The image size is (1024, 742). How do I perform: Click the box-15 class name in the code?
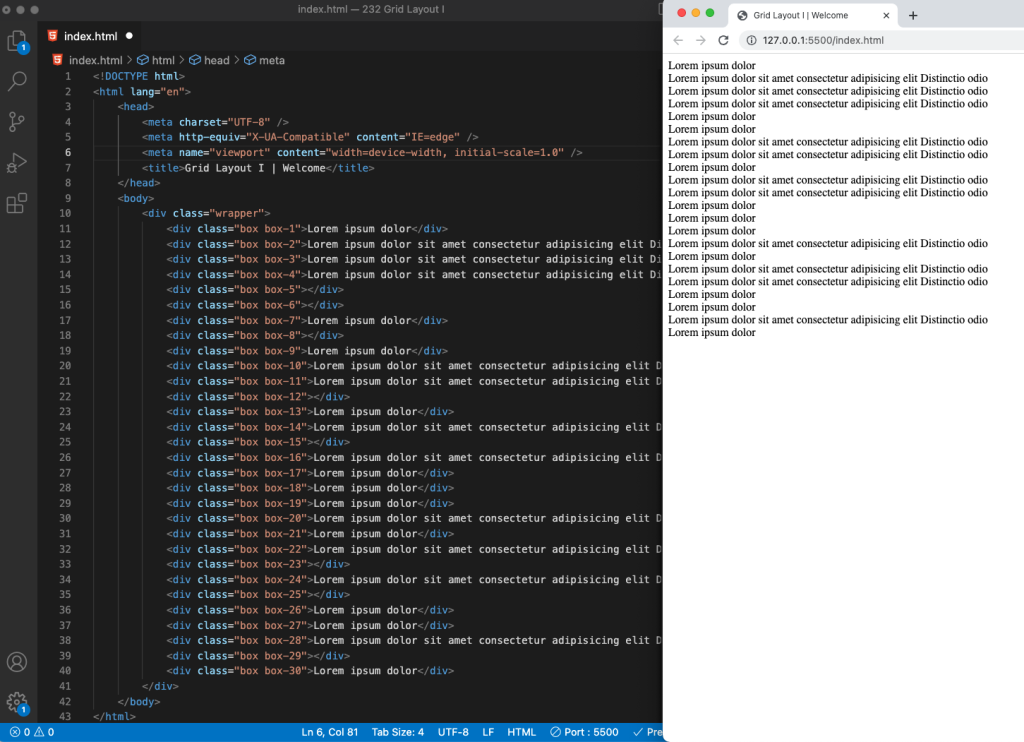coord(285,442)
